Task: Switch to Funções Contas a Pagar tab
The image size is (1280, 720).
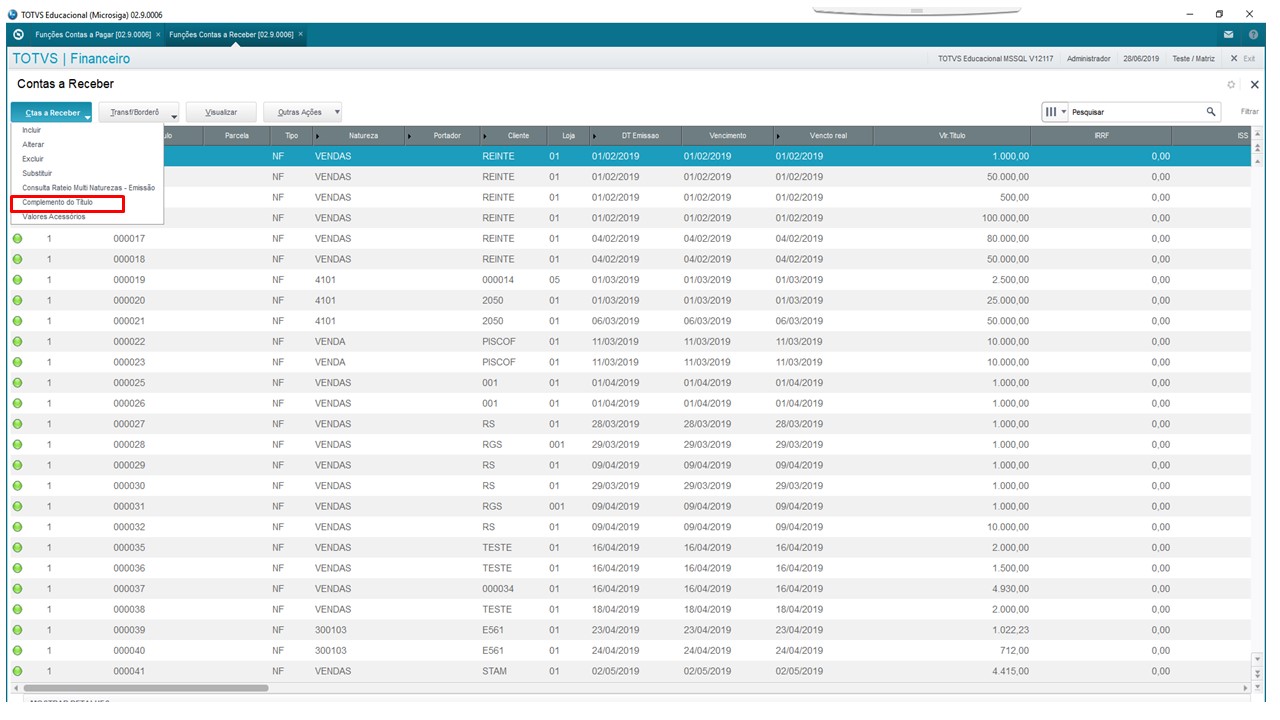Action: (93, 34)
